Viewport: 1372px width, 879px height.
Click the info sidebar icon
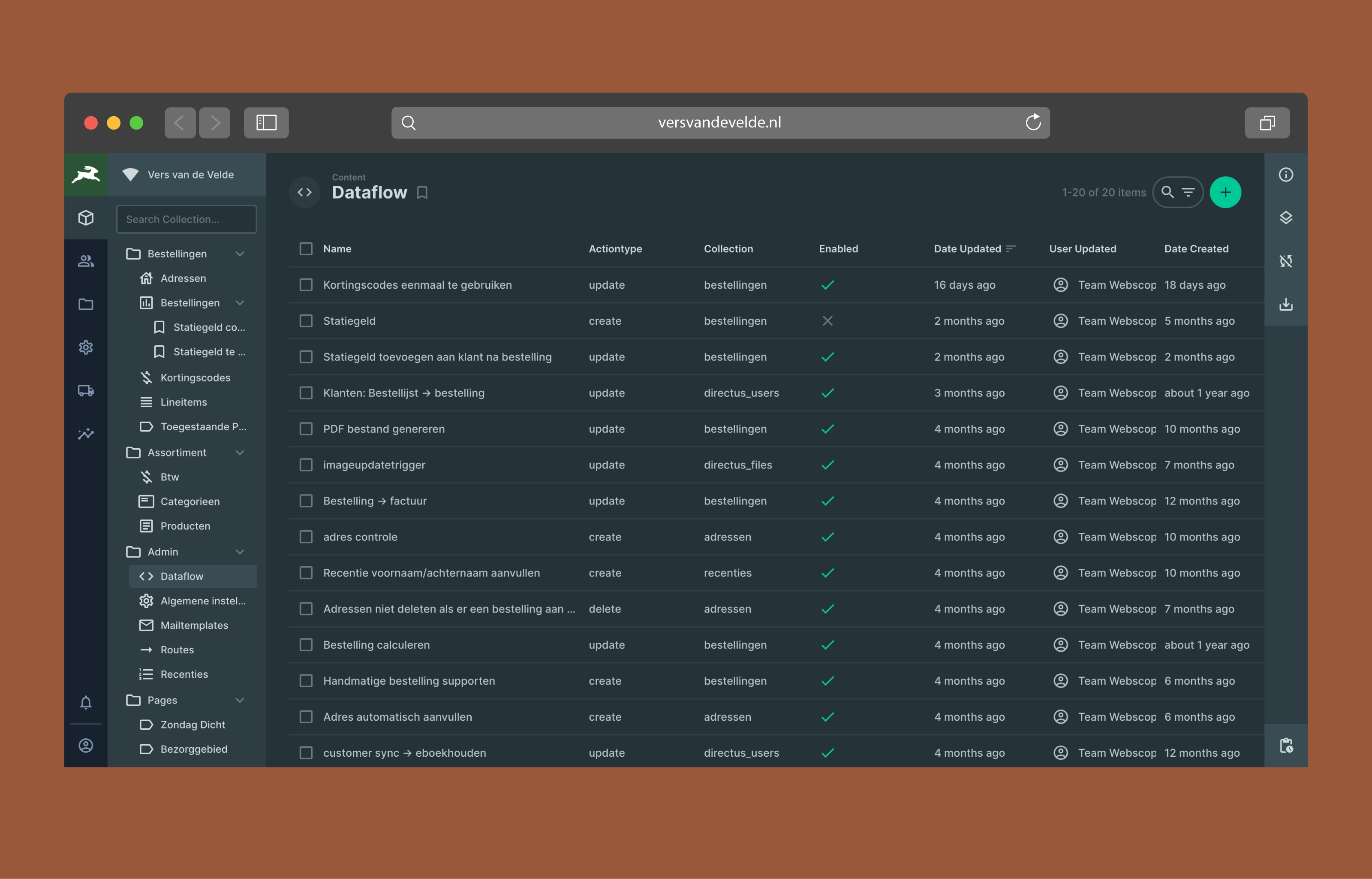1285,175
